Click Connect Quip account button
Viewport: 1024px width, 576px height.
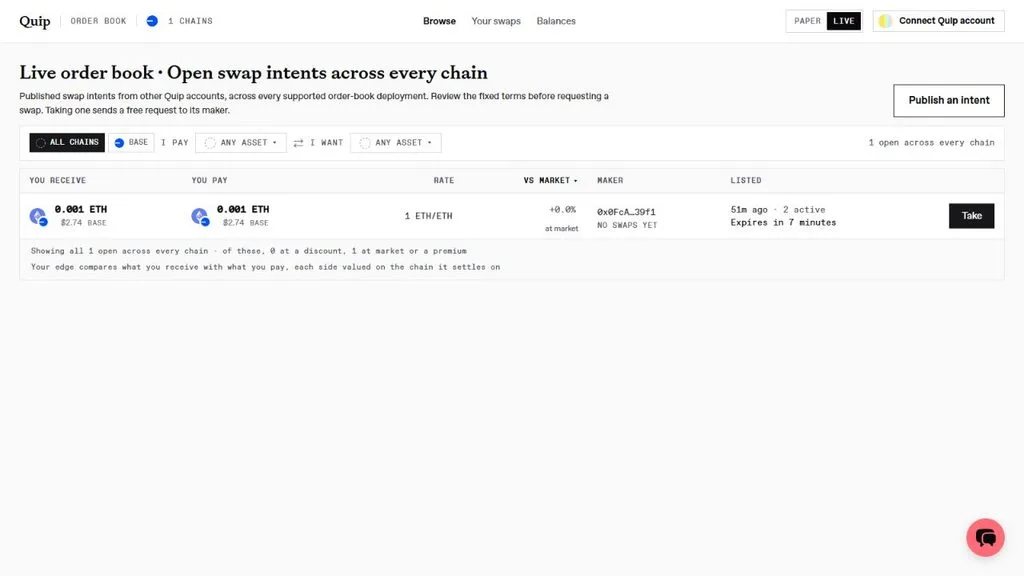pyautogui.click(x=938, y=21)
